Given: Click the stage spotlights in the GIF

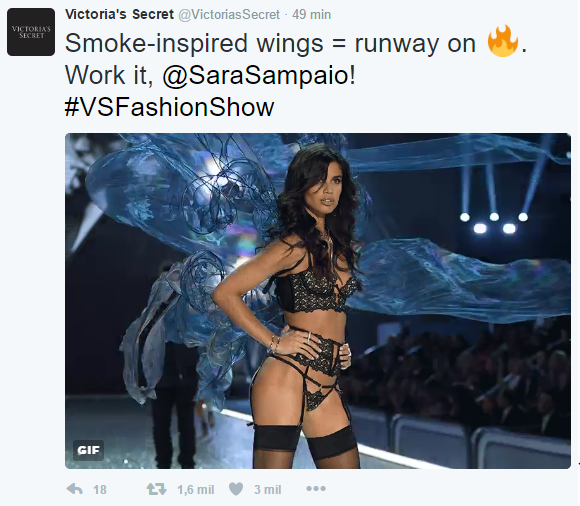Looking at the screenshot, I should click(x=494, y=222).
